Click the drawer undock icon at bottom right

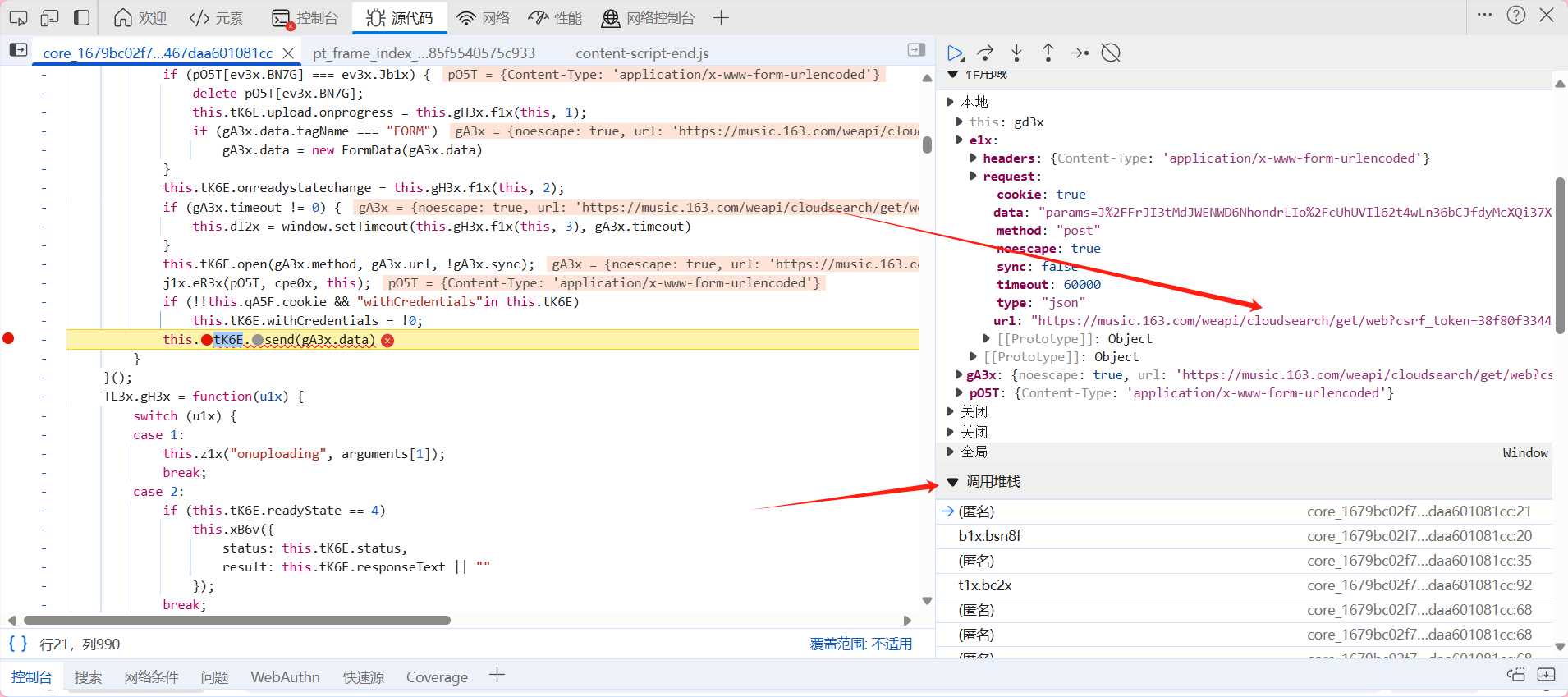pyautogui.click(x=1515, y=675)
